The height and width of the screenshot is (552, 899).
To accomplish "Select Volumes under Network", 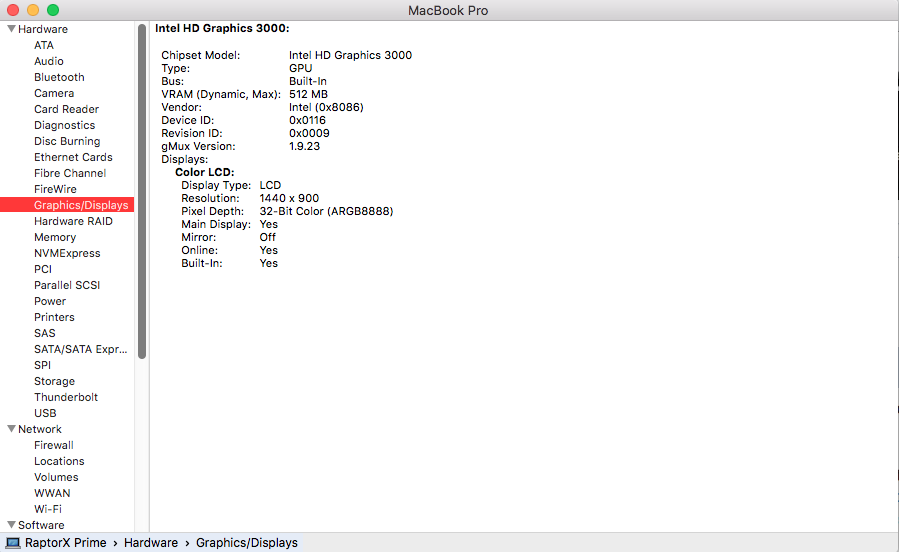I will pos(56,477).
